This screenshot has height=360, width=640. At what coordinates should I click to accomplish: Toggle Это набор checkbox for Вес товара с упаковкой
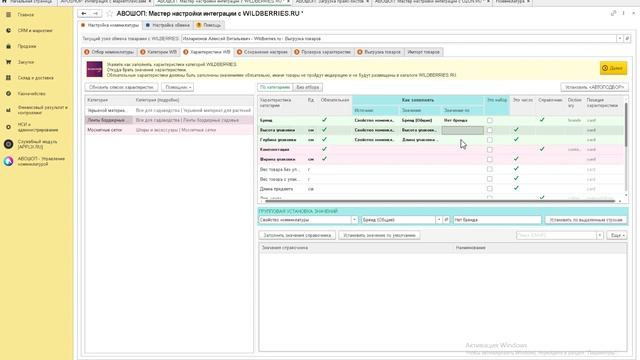[x=490, y=179]
